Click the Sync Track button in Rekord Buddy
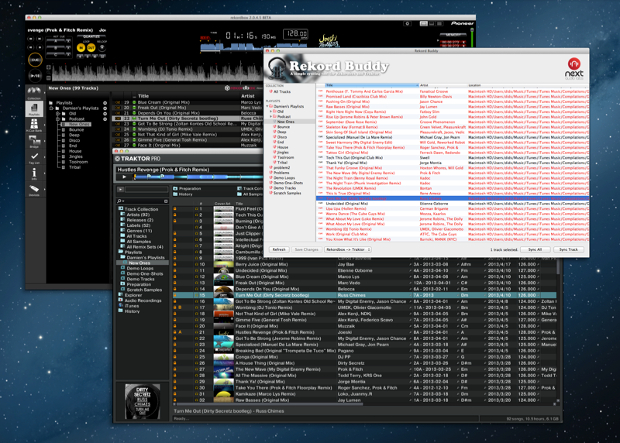 (569, 250)
